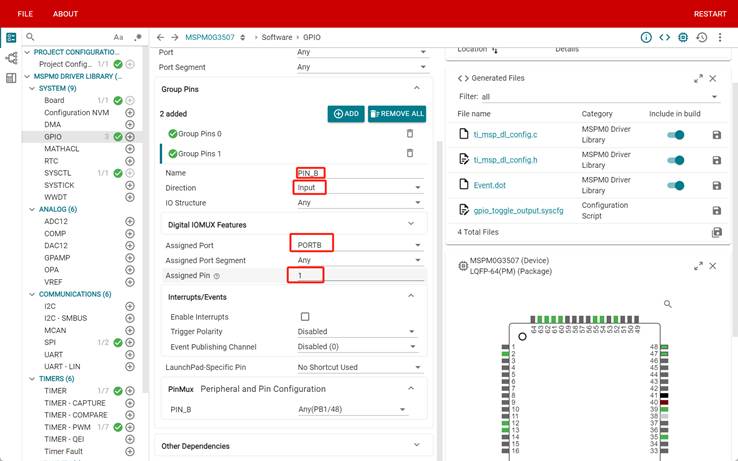Delete Group Pins 0 with trash icon

pos(409,133)
